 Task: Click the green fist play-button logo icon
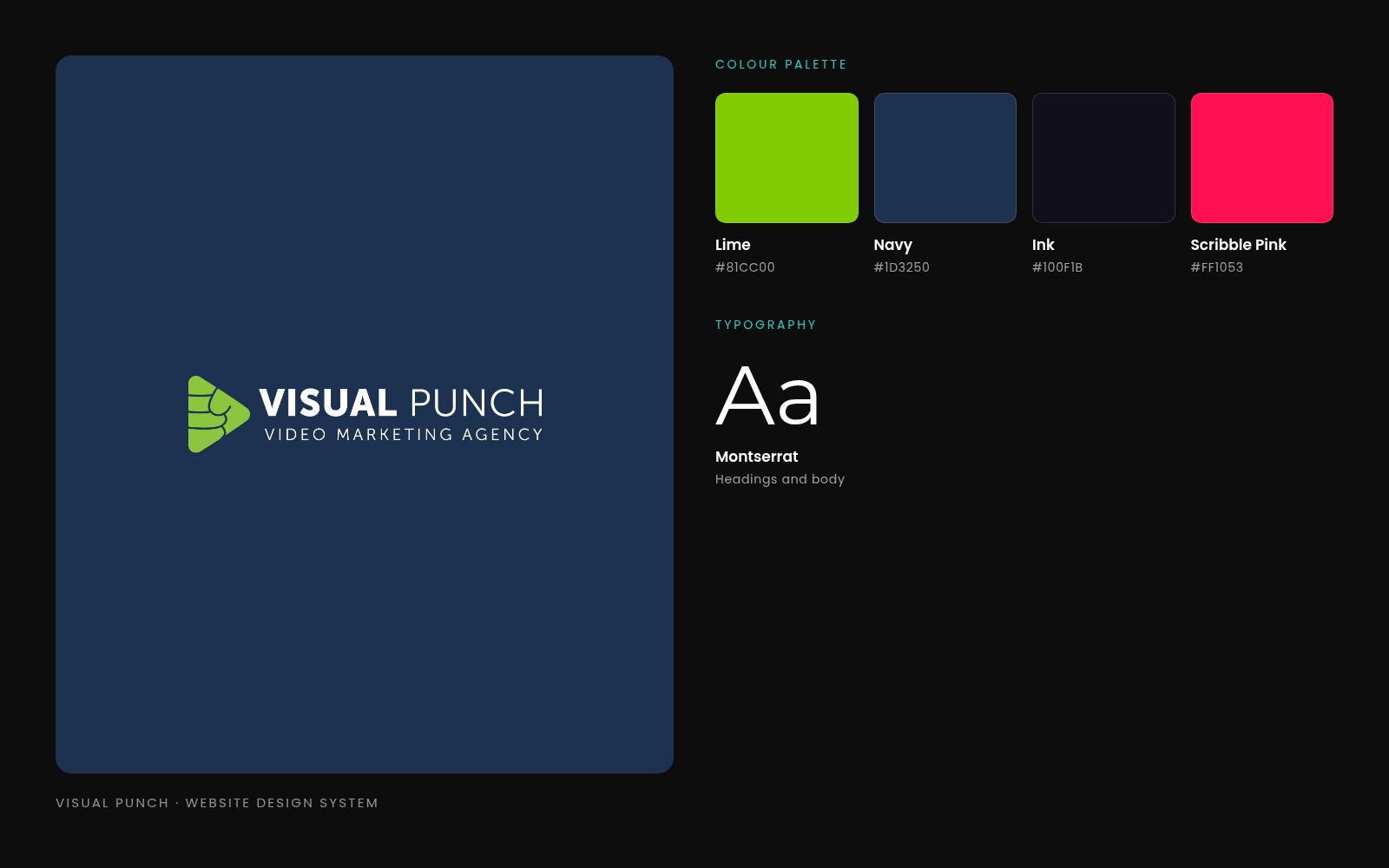pos(219,414)
